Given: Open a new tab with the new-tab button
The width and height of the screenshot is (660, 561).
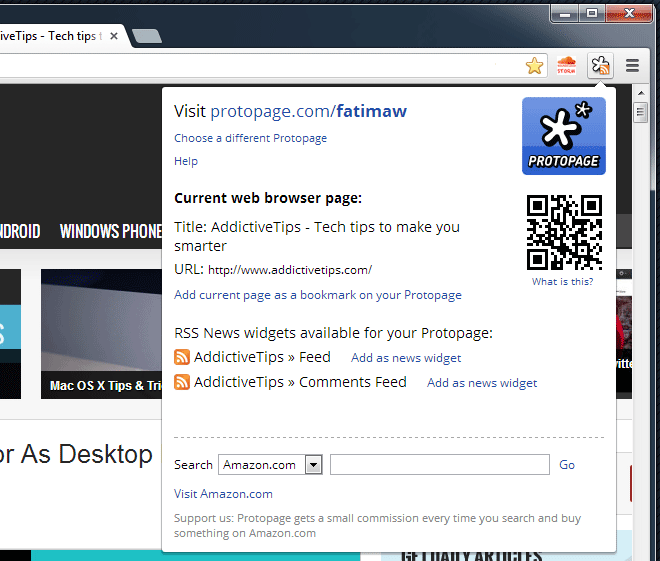Looking at the screenshot, I should click(x=146, y=36).
